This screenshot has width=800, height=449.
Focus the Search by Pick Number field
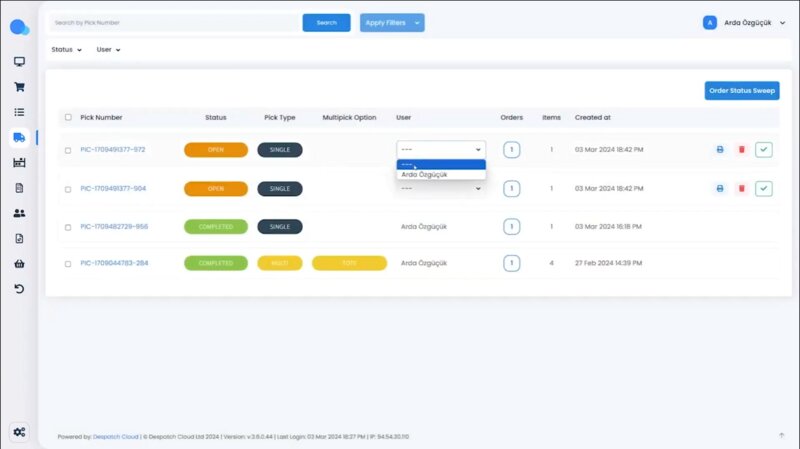[x=172, y=22]
